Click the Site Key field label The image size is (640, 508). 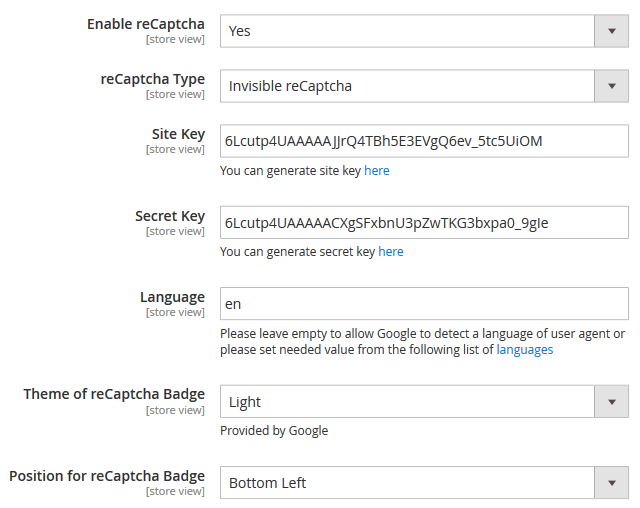point(178,134)
